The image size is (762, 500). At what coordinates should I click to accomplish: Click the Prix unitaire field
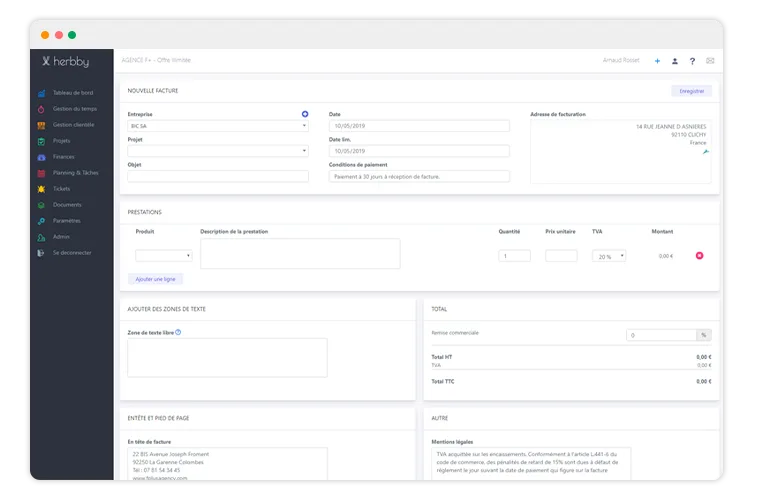561,256
